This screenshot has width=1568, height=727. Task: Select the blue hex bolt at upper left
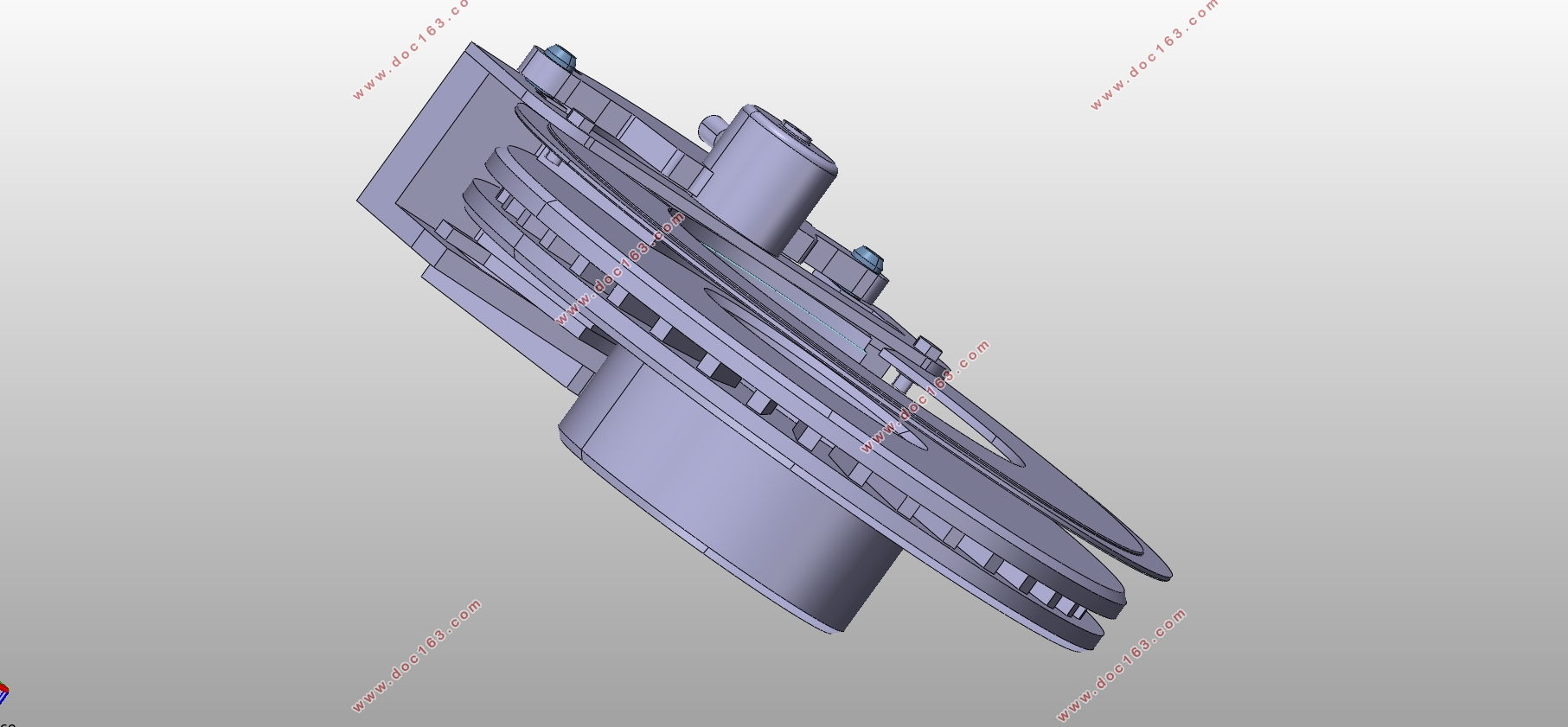point(560,58)
